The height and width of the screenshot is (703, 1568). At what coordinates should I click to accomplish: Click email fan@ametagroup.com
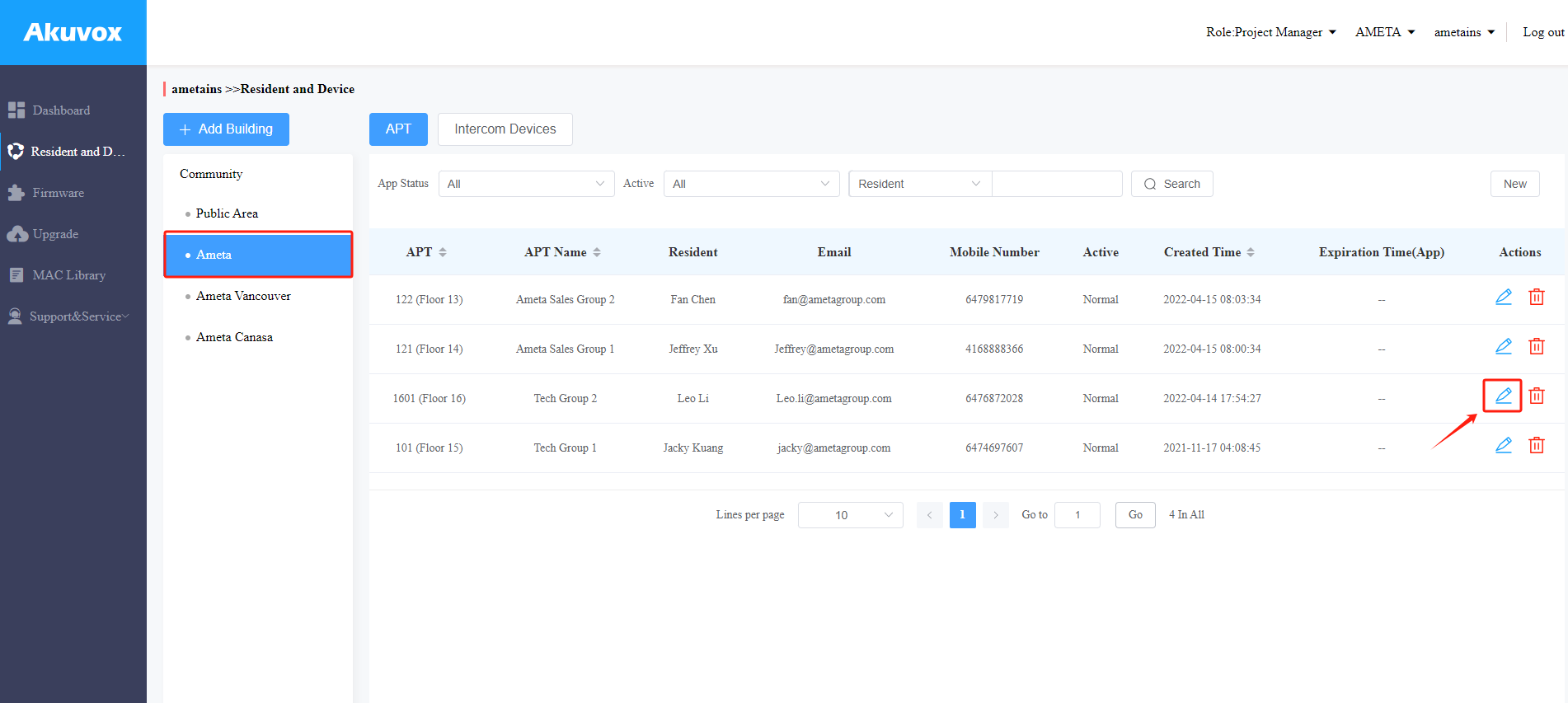coord(834,300)
